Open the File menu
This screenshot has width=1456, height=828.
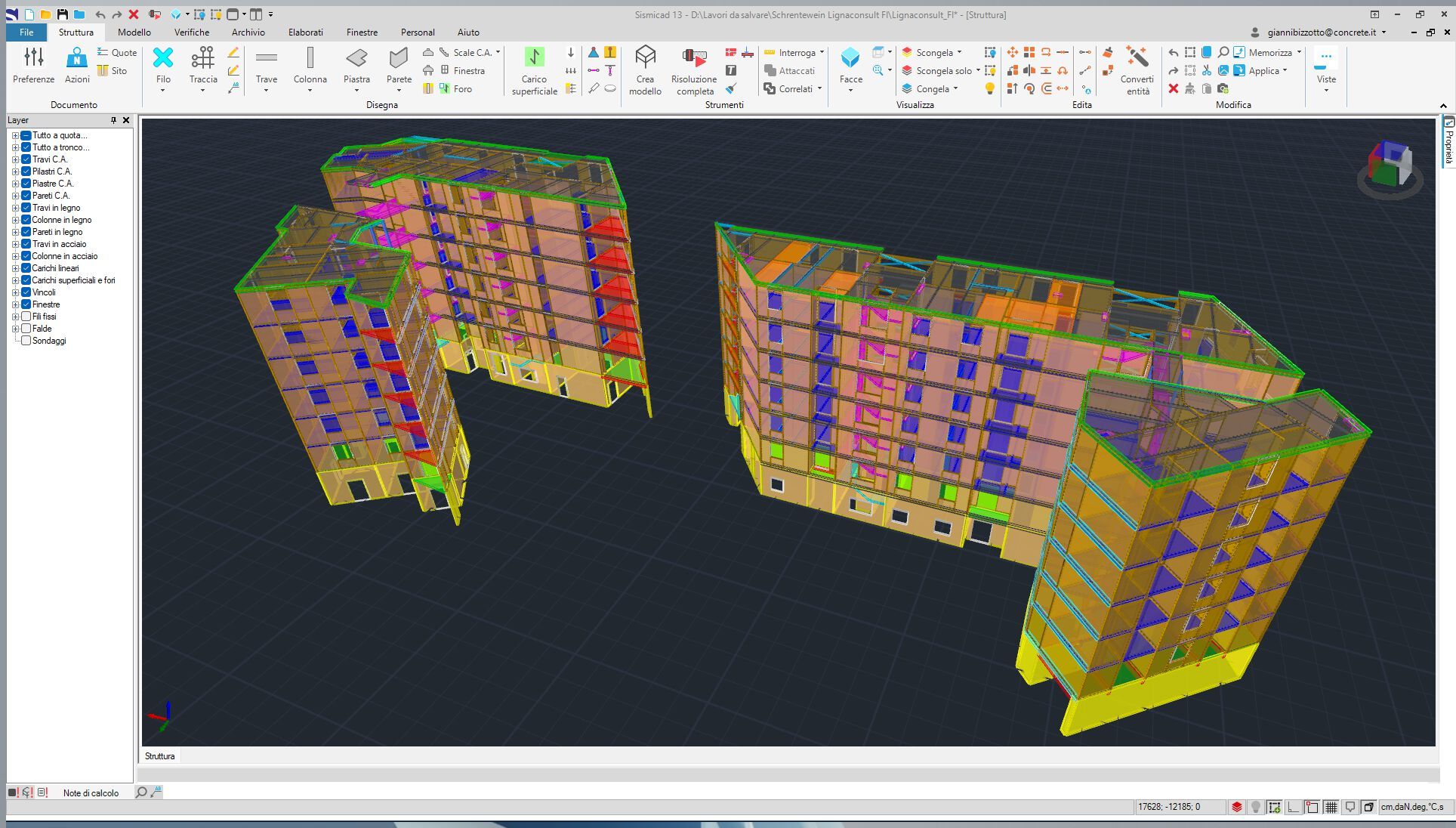(26, 32)
